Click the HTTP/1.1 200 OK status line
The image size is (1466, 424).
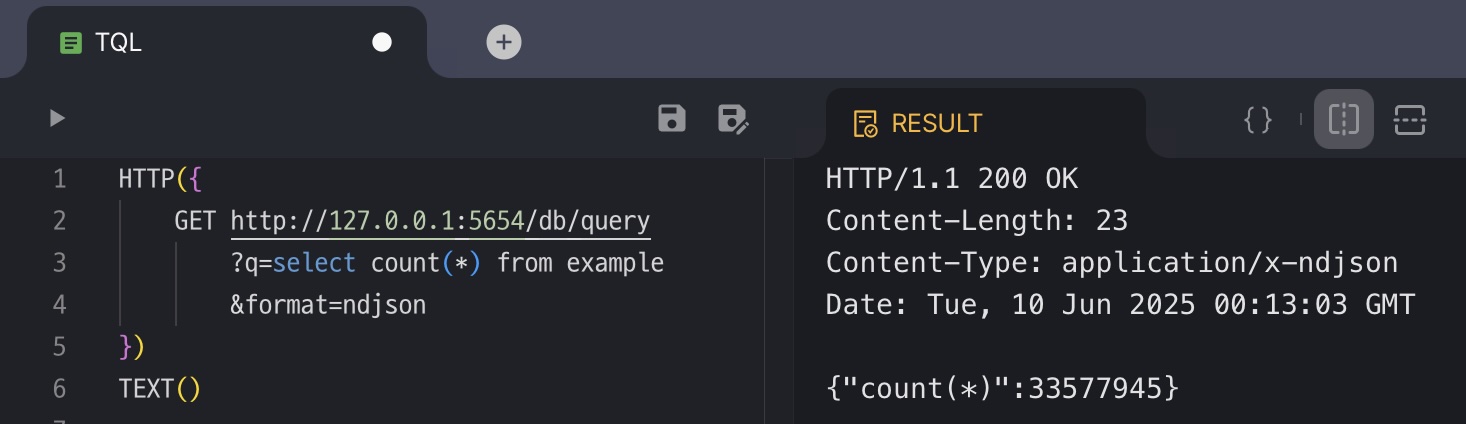[951, 180]
